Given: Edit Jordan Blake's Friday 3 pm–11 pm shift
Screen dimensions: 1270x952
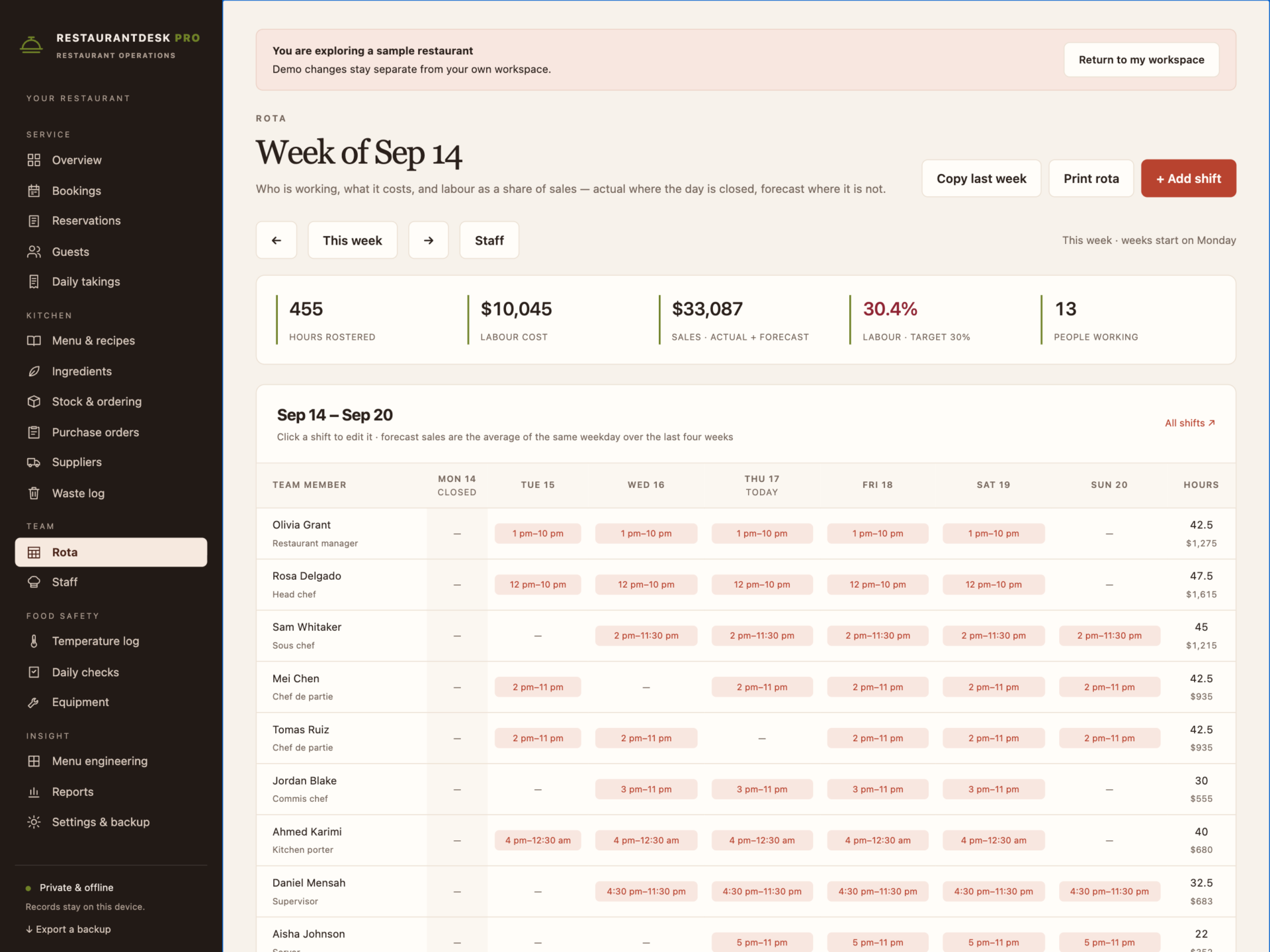Looking at the screenshot, I should (878, 789).
